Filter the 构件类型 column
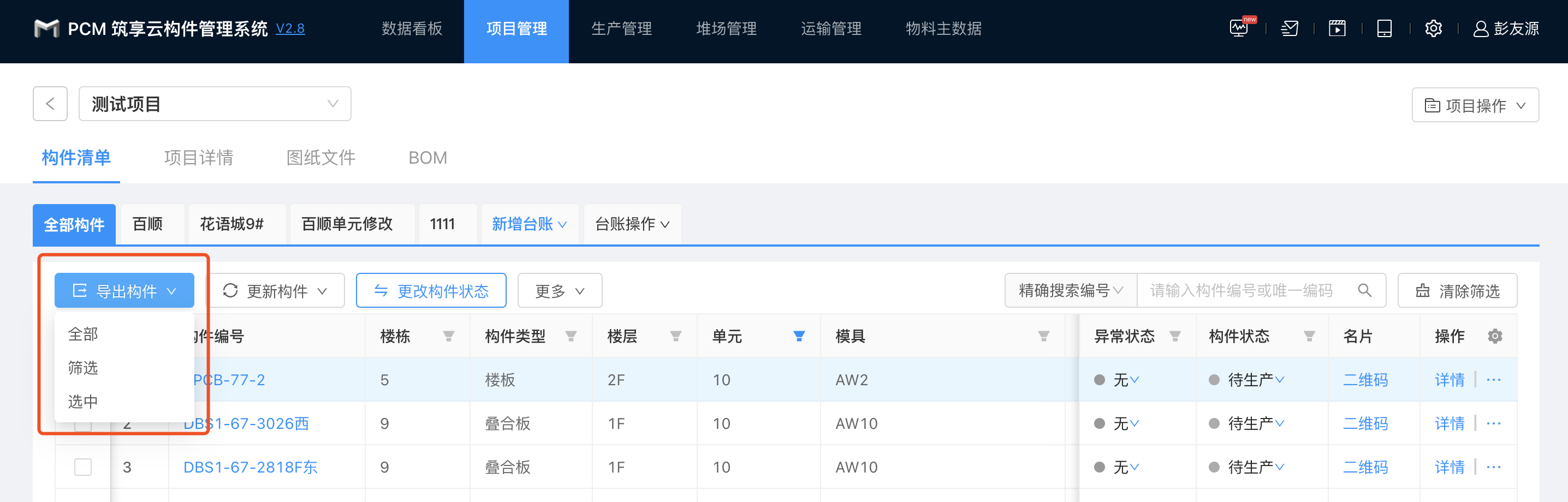The height and width of the screenshot is (502, 1568). 571,336
